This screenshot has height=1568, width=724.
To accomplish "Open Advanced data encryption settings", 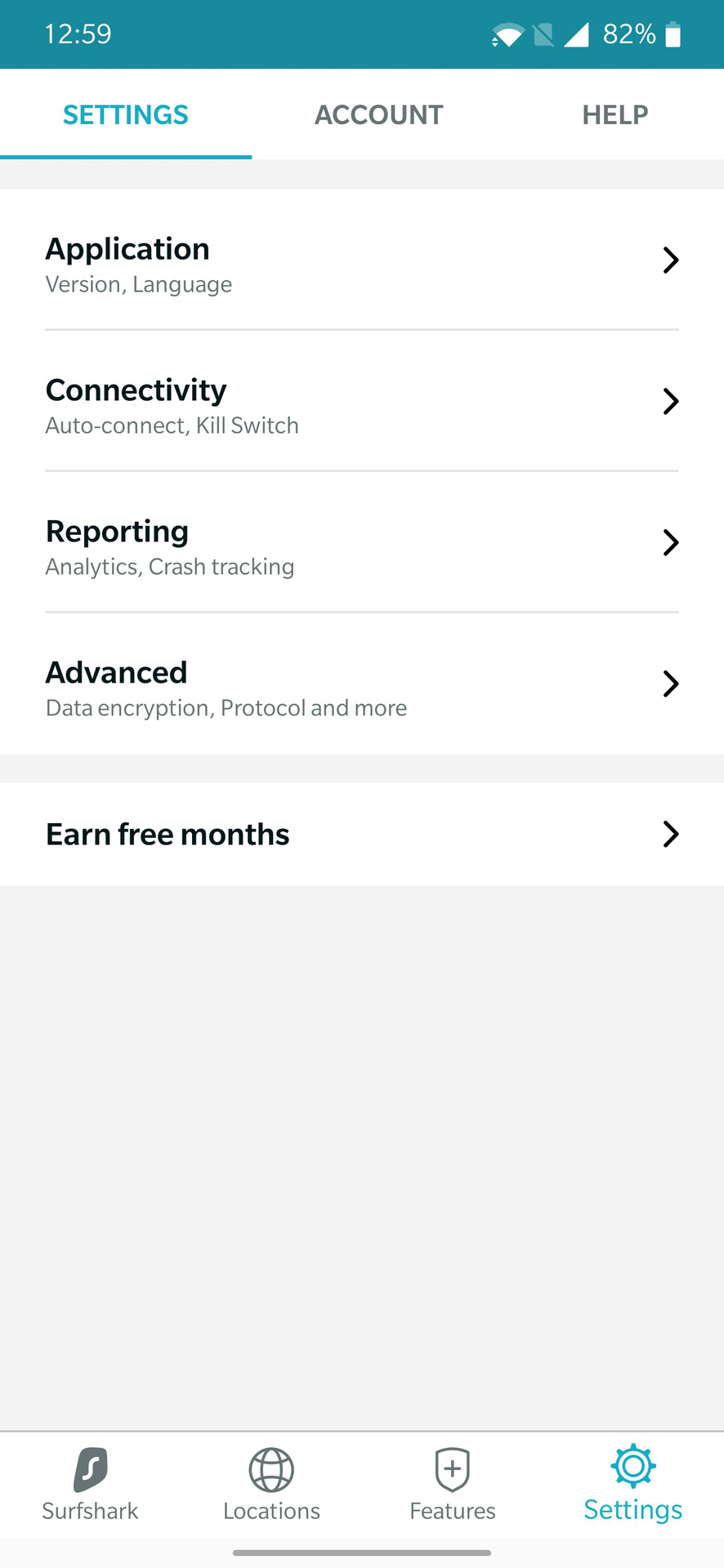I will (x=226, y=688).
